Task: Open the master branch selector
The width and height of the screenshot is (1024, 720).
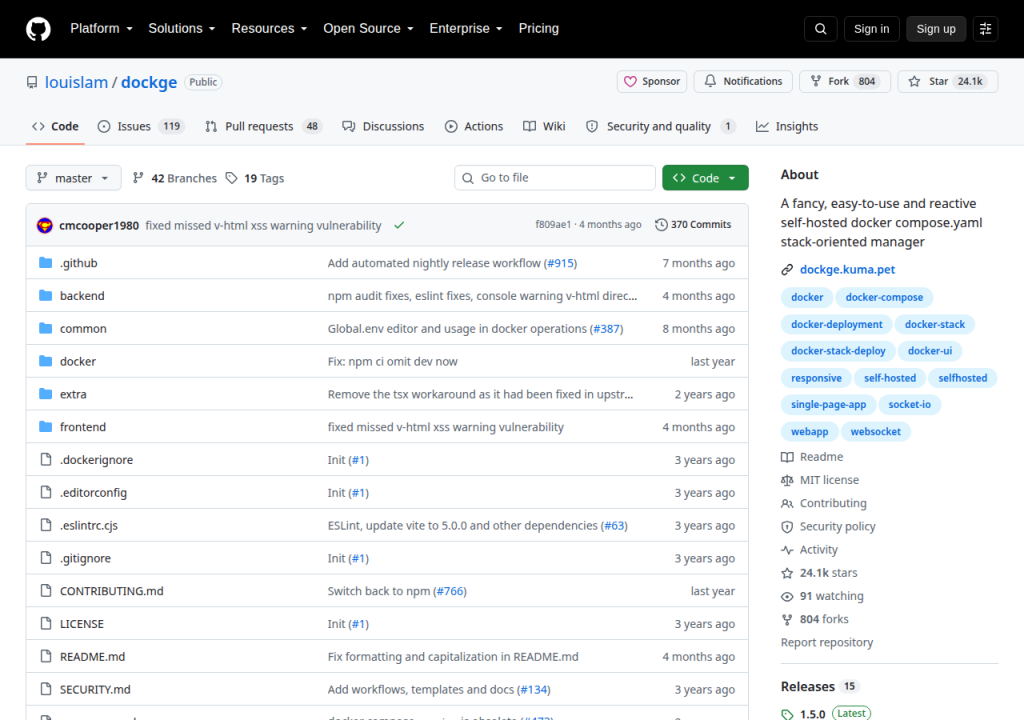Action: click(x=73, y=178)
